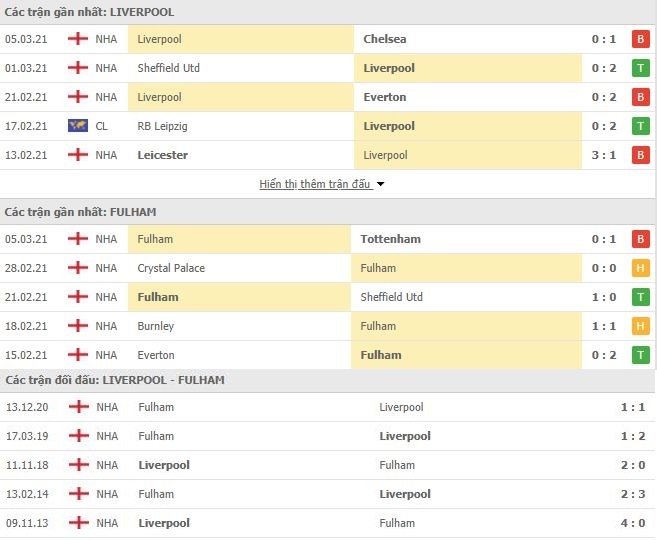
Task: Open the 'Hiển thị thêm trận đấu' link
Action: 315,184
